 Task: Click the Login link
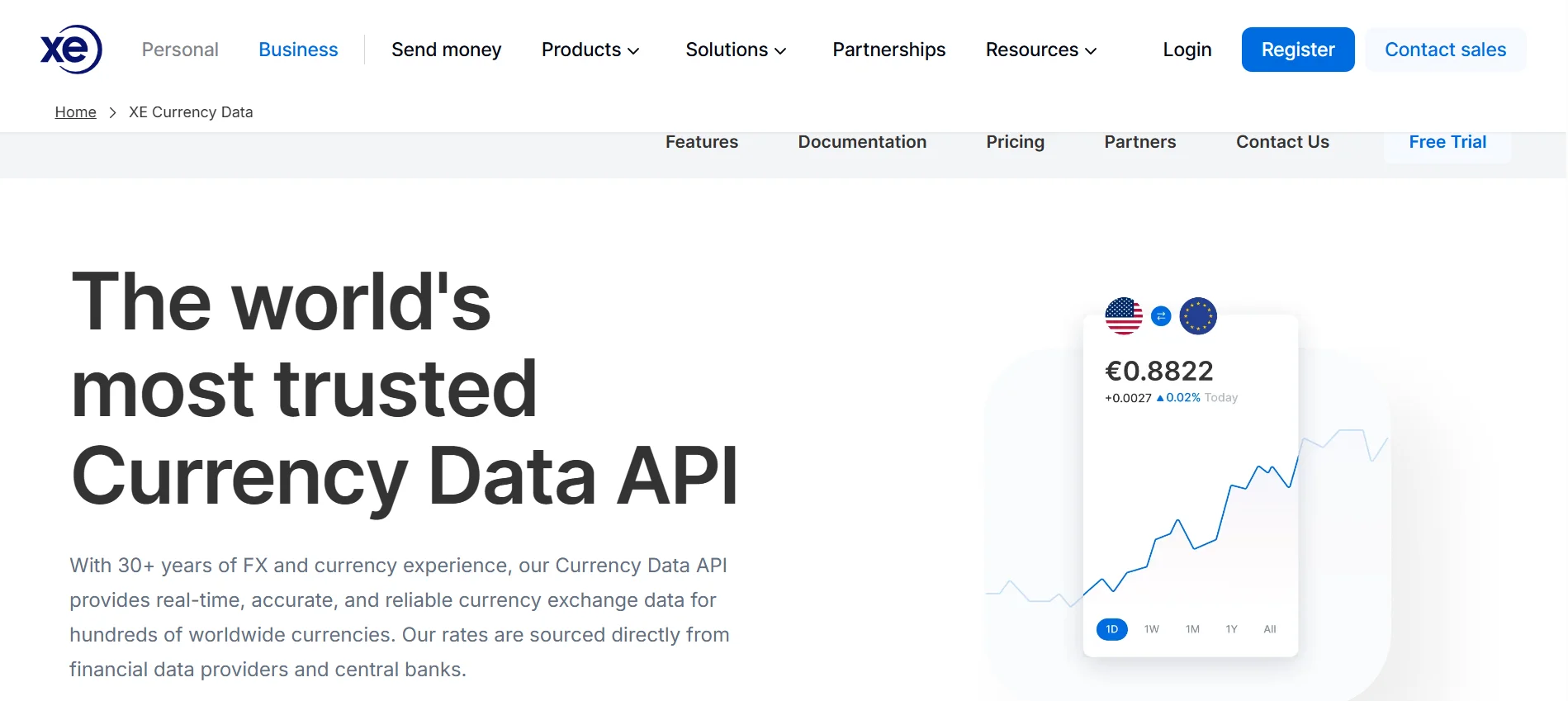(1187, 50)
